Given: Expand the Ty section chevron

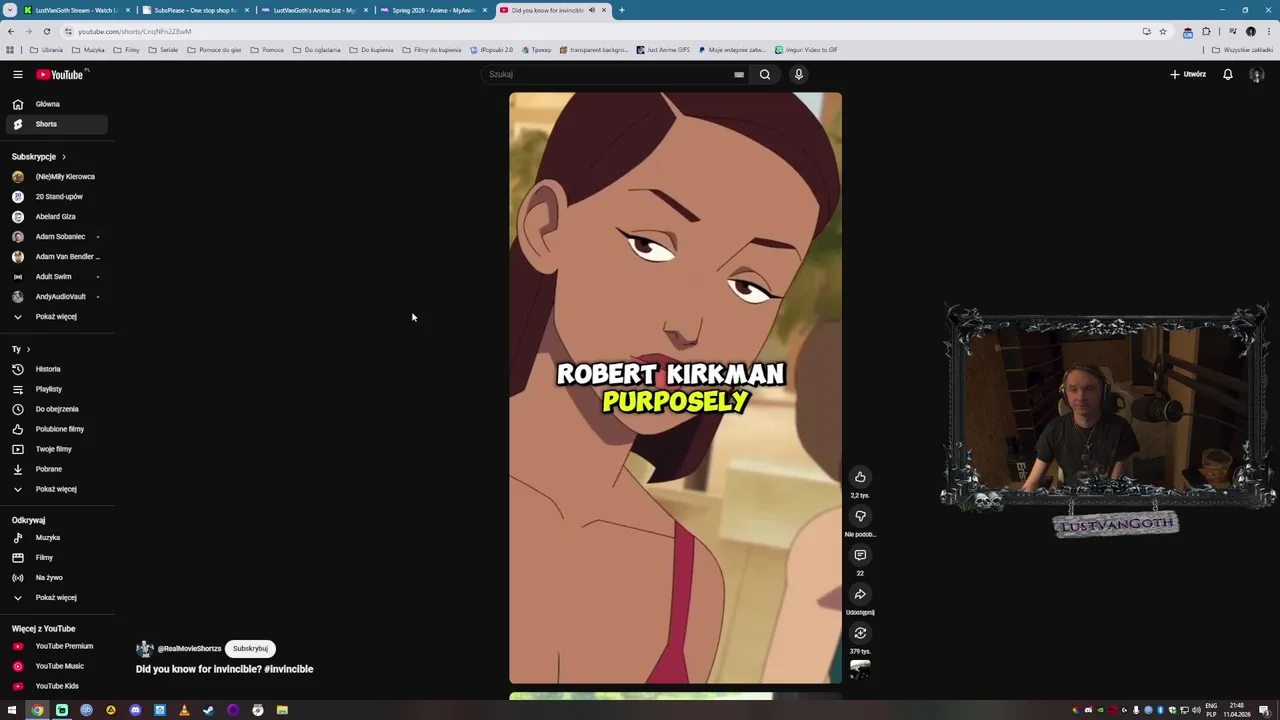Looking at the screenshot, I should pos(28,349).
